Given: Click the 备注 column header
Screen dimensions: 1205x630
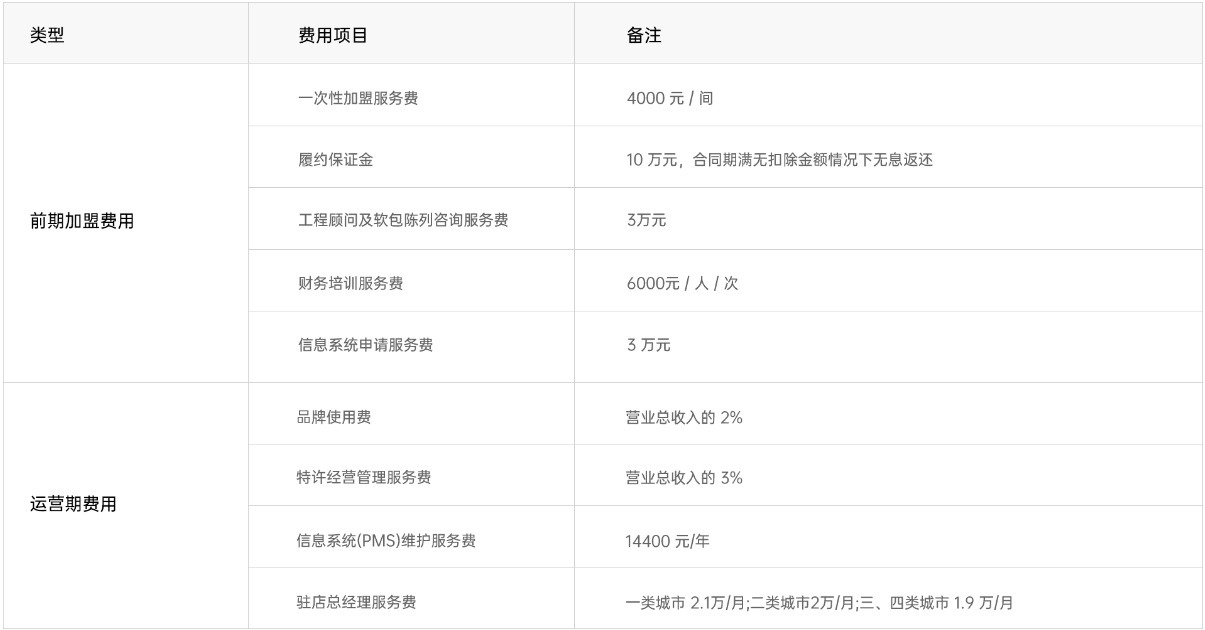Looking at the screenshot, I should pyautogui.click(x=643, y=35).
